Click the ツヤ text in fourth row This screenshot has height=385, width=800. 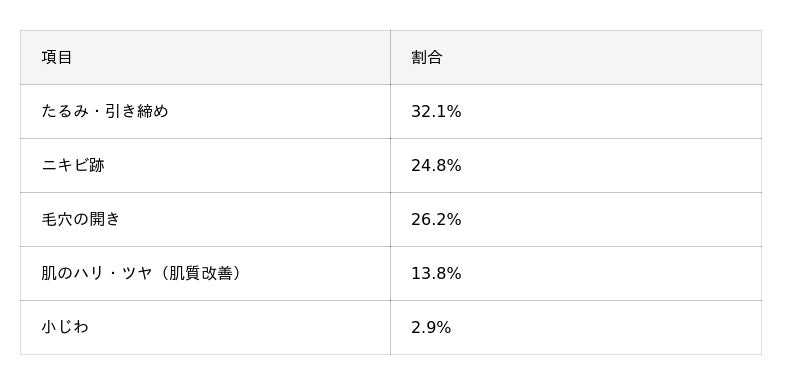click(137, 273)
